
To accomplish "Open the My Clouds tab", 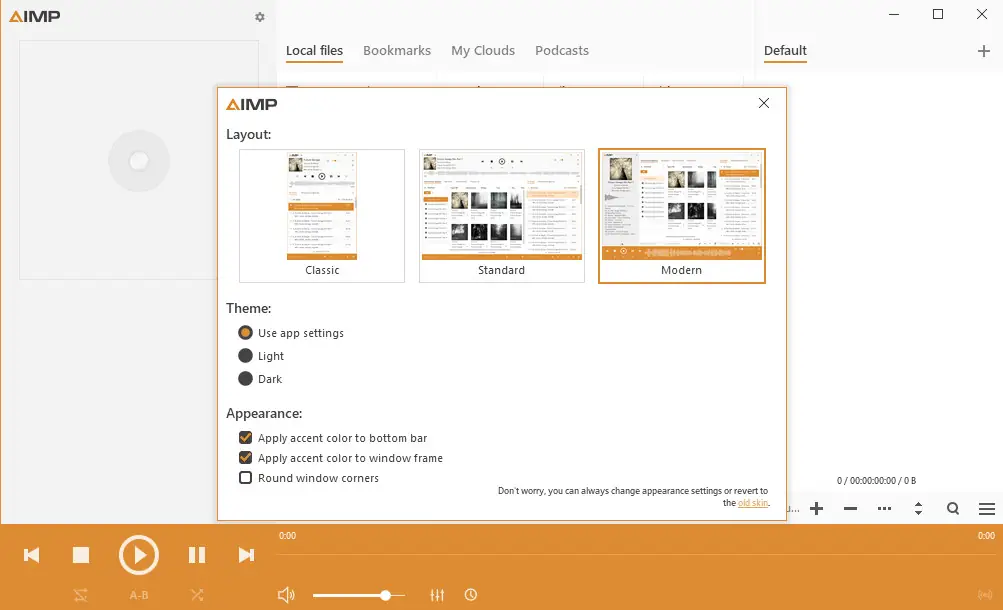I will 483,51.
